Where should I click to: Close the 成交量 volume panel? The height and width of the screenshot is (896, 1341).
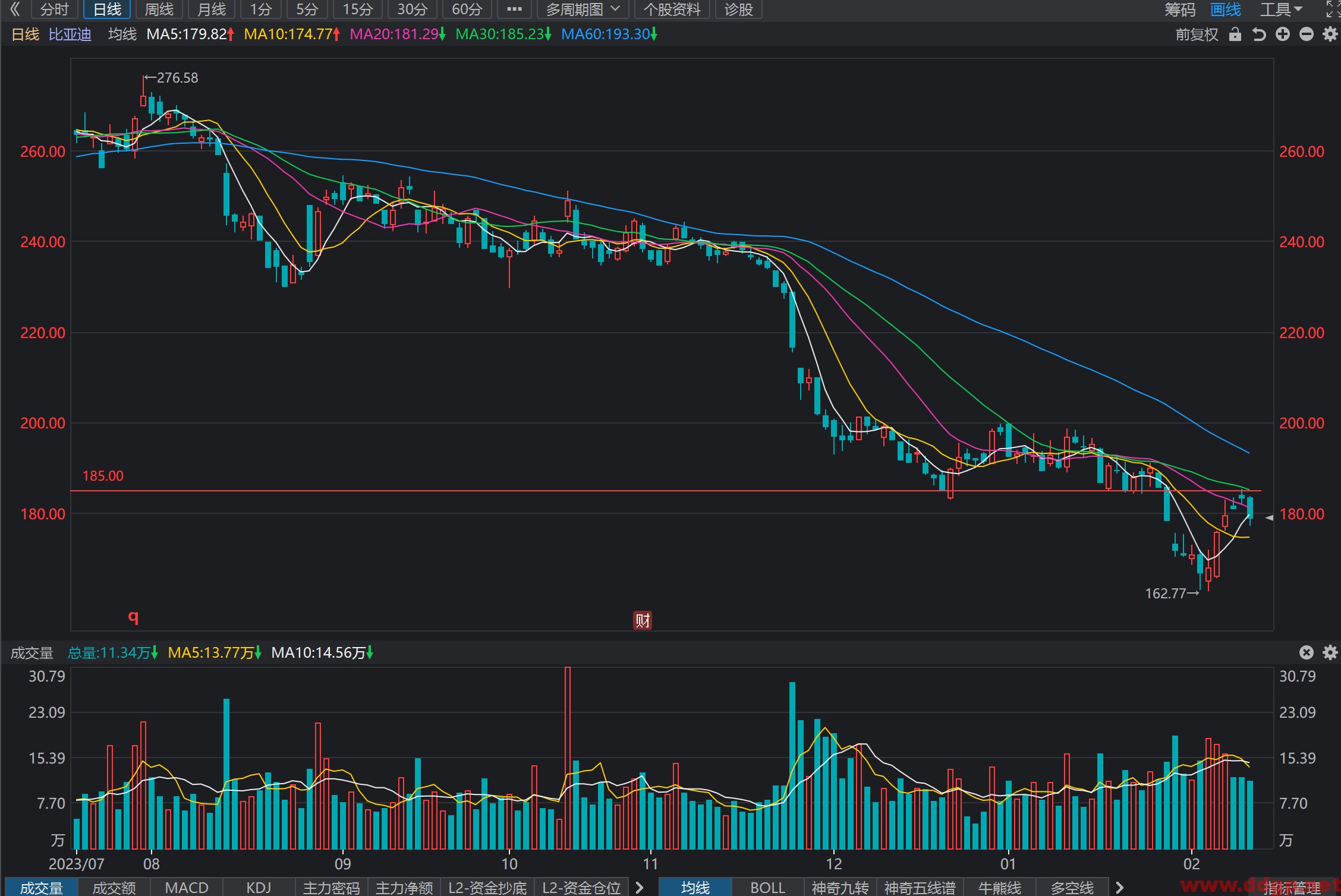[x=1306, y=652]
